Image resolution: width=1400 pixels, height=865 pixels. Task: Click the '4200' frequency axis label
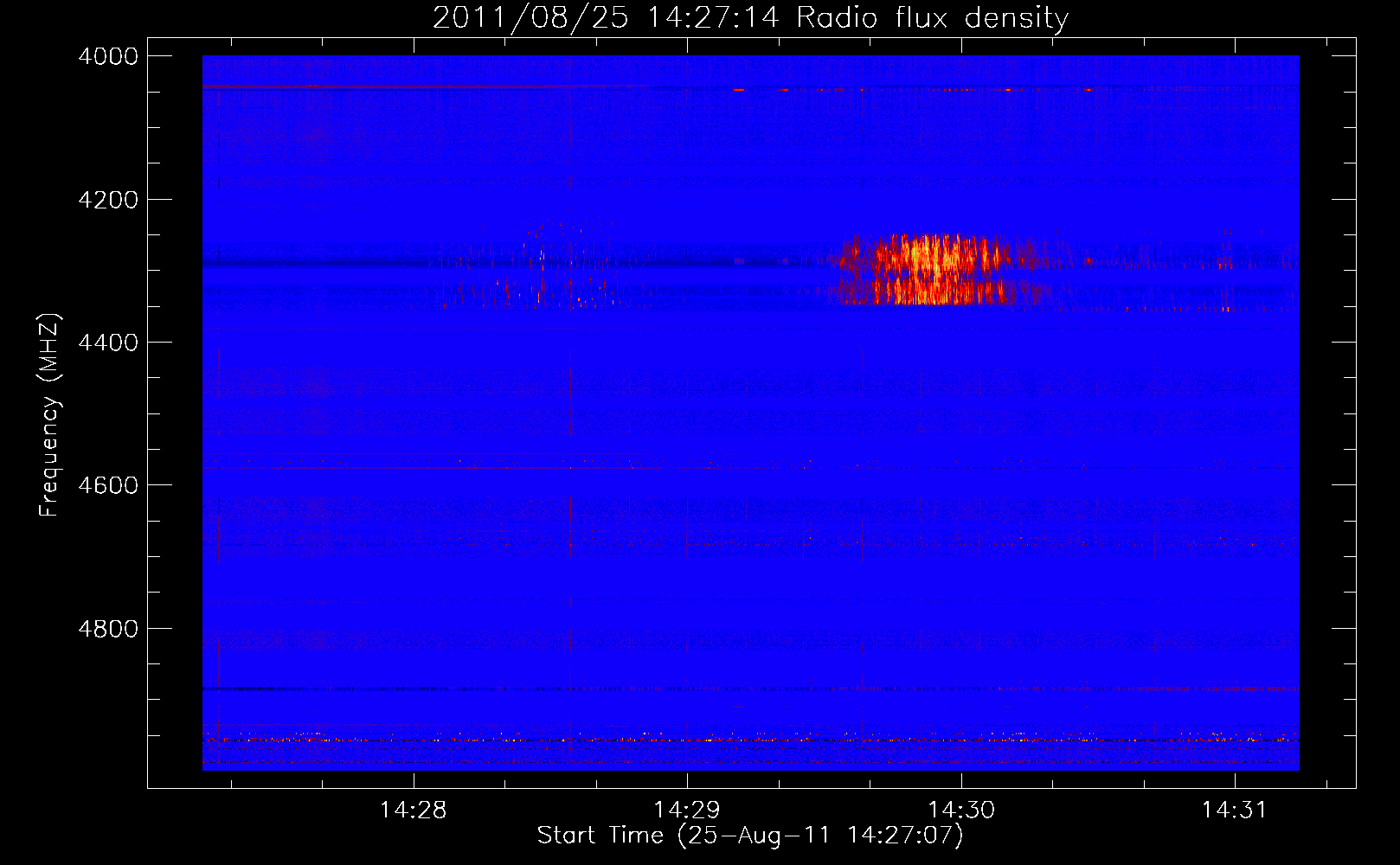pos(108,200)
